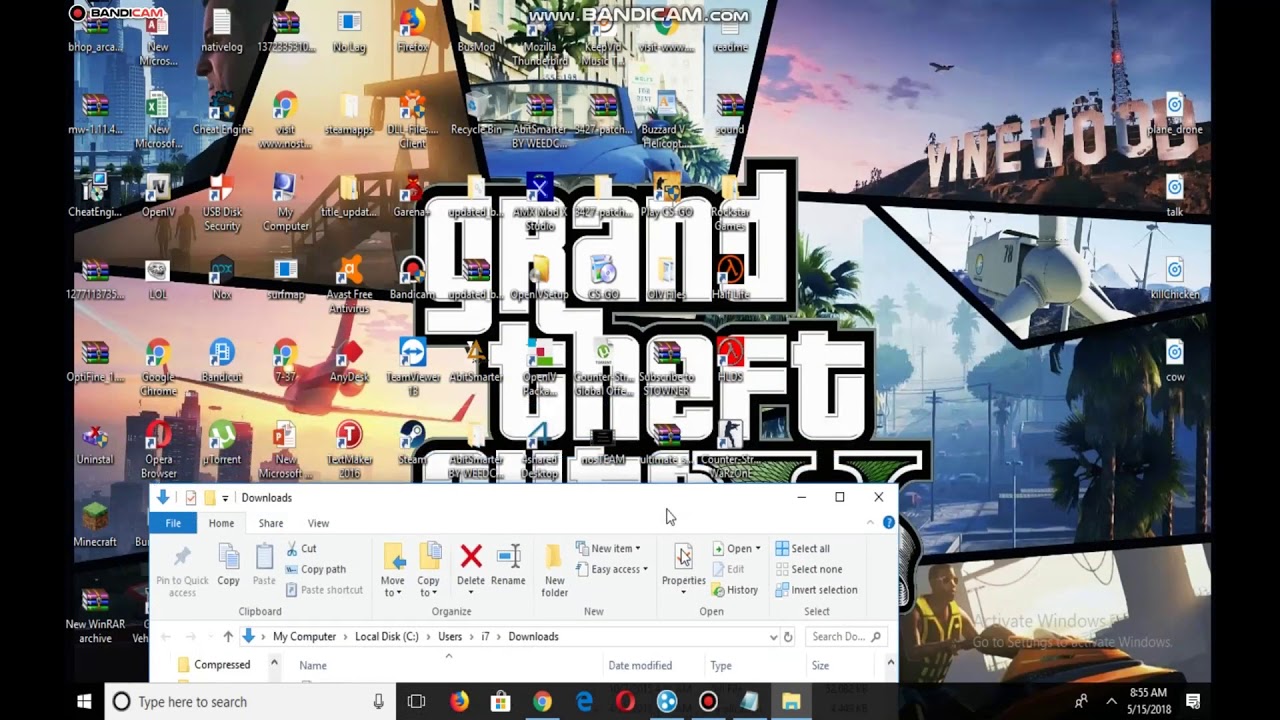Screen dimensions: 1280x720
Task: Open Task View from the taskbar
Action: click(417, 702)
